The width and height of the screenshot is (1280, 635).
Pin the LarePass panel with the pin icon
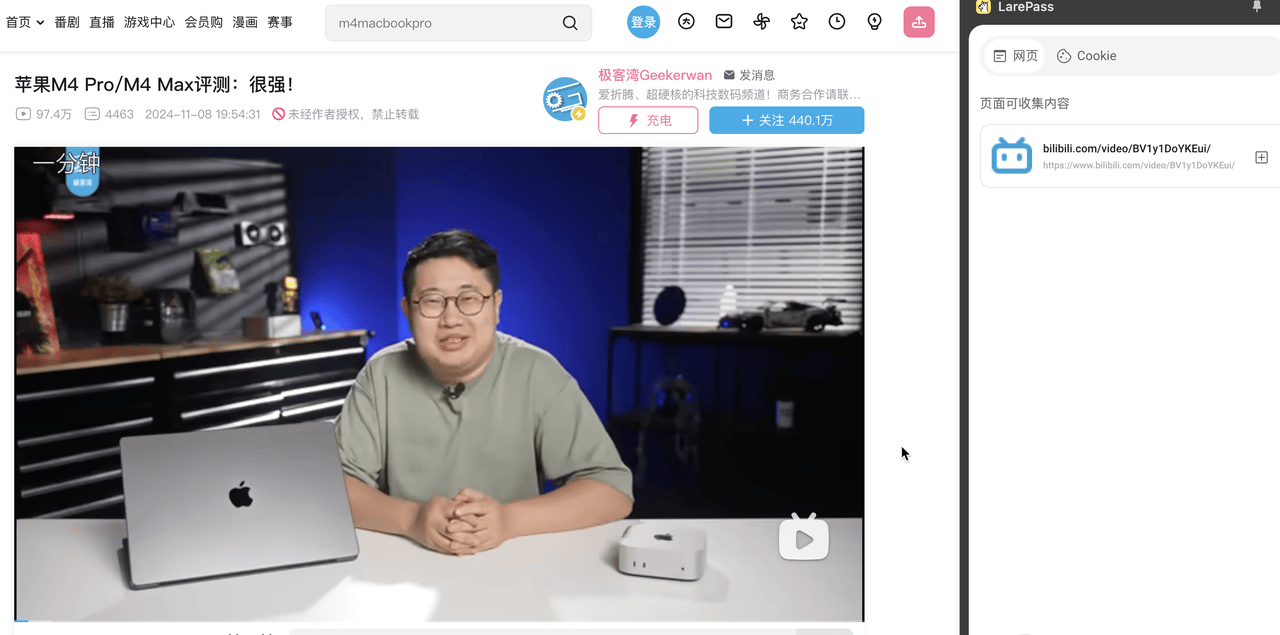1256,7
